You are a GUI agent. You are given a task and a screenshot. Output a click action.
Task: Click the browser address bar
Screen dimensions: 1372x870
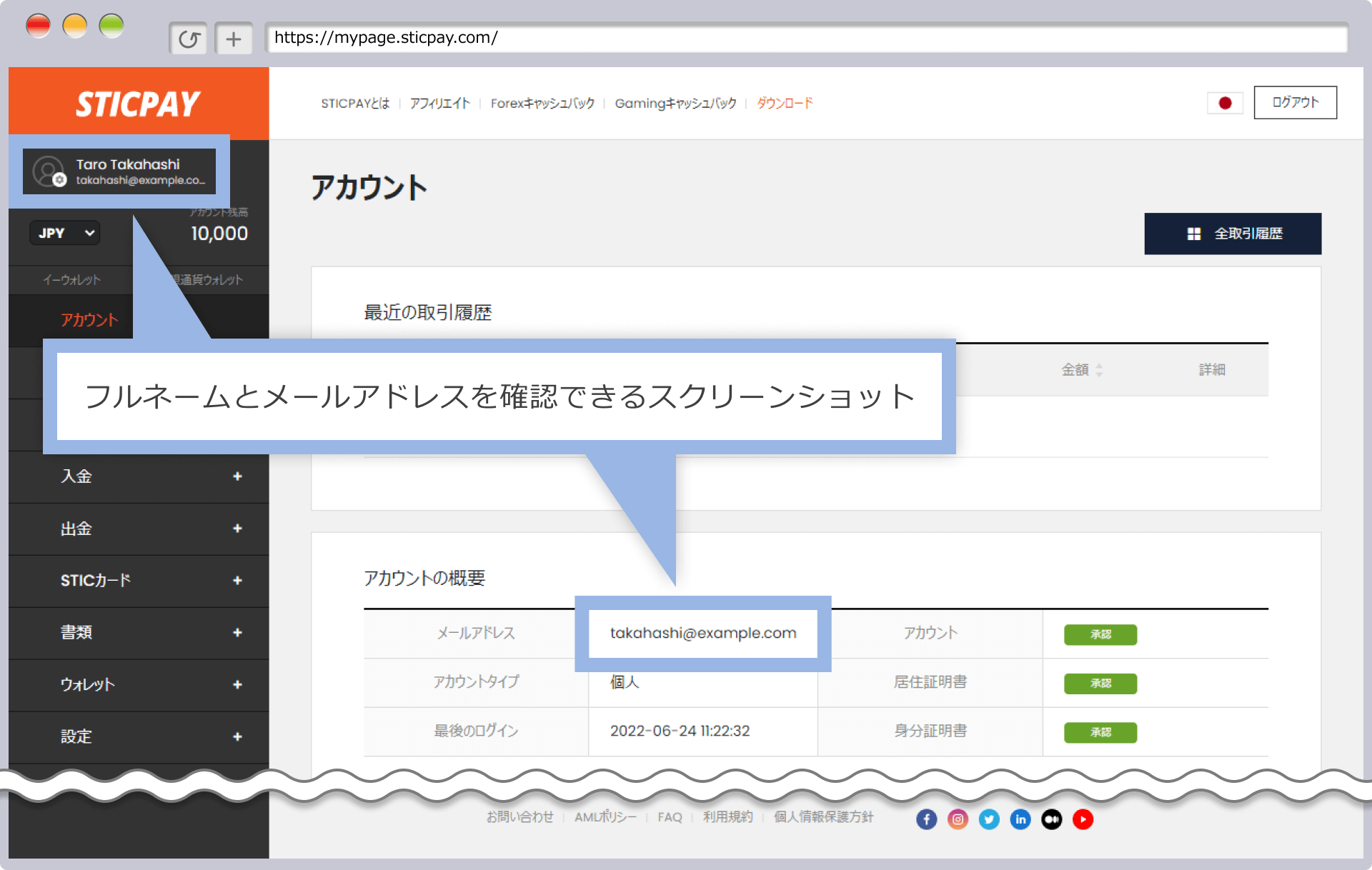pos(807,38)
